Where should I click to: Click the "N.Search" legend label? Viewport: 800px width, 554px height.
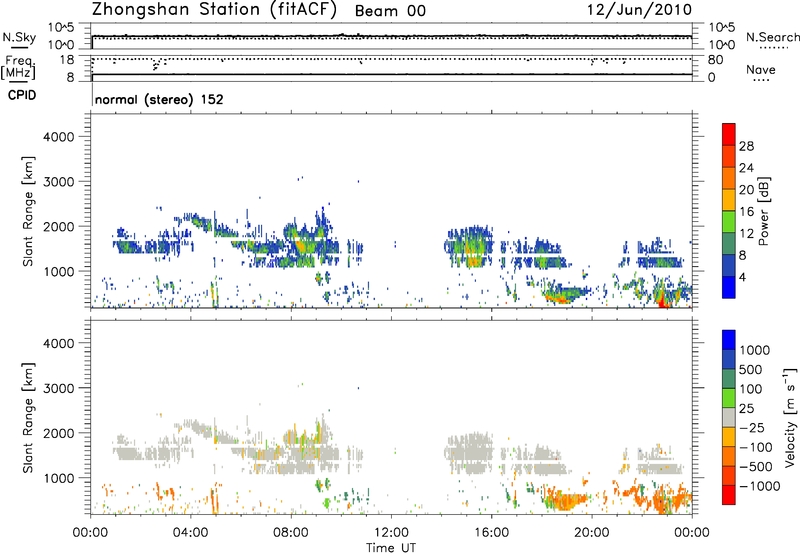click(x=772, y=37)
